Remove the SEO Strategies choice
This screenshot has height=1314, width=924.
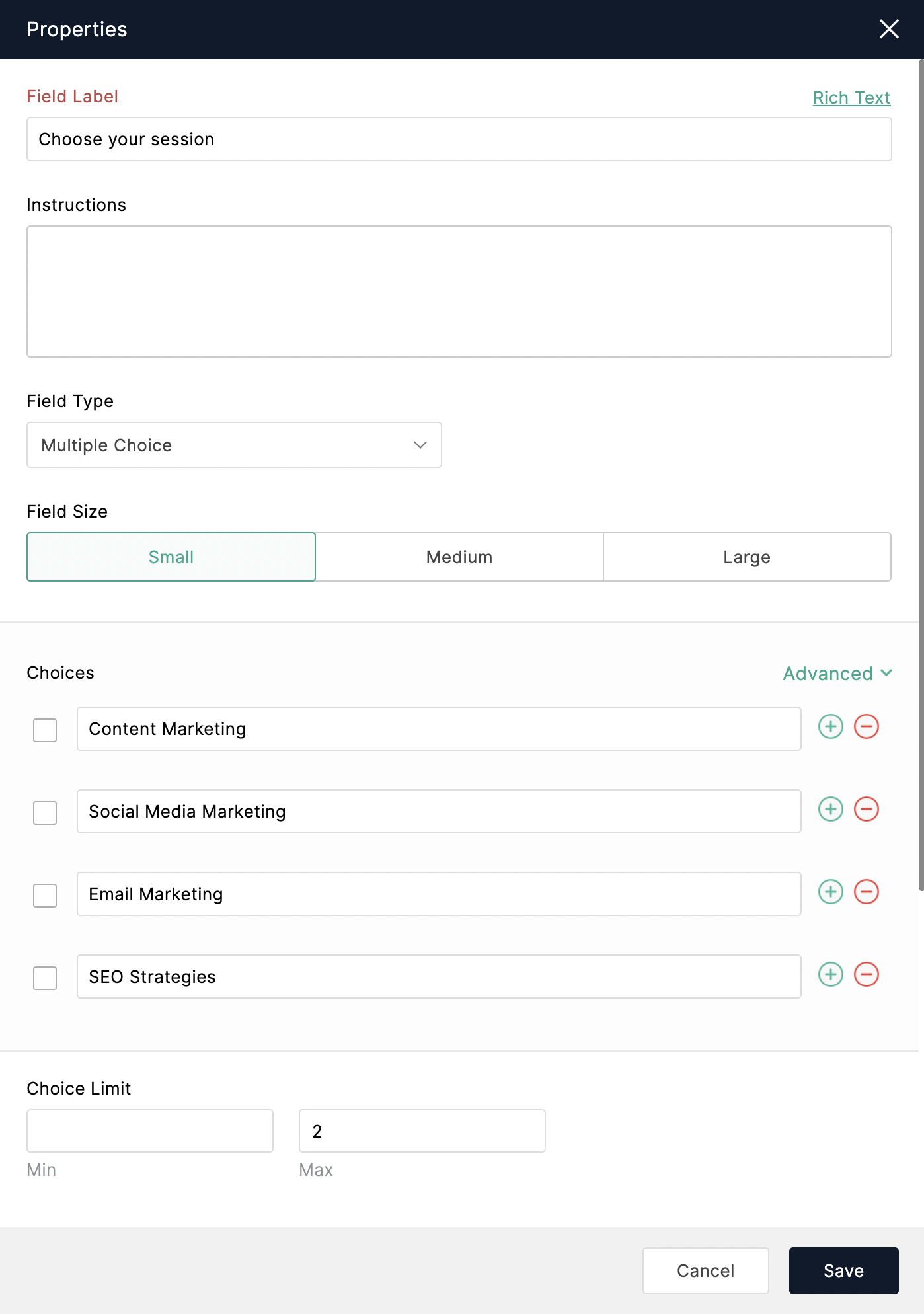pos(866,974)
